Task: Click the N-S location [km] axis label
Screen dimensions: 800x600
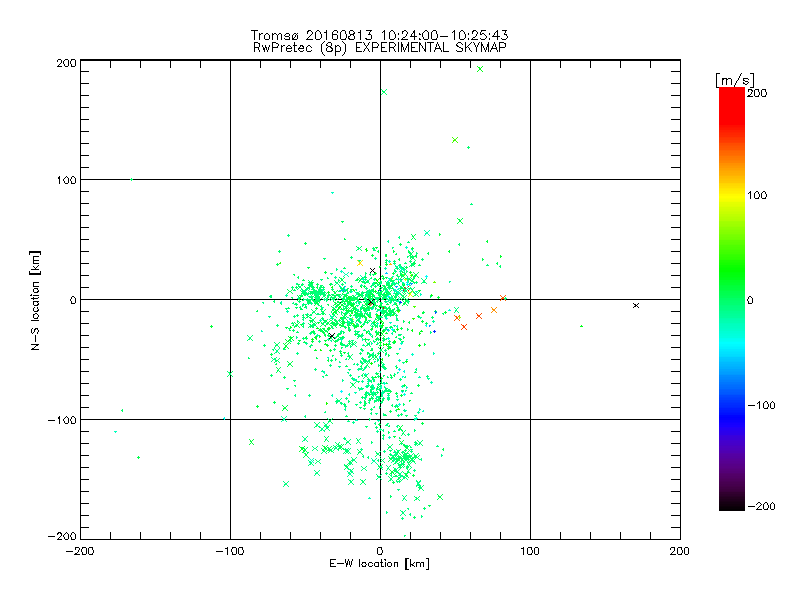Action: pyautogui.click(x=35, y=301)
